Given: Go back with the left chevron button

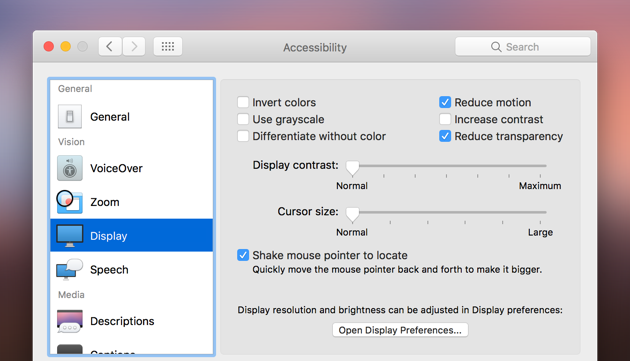Looking at the screenshot, I should click(110, 47).
